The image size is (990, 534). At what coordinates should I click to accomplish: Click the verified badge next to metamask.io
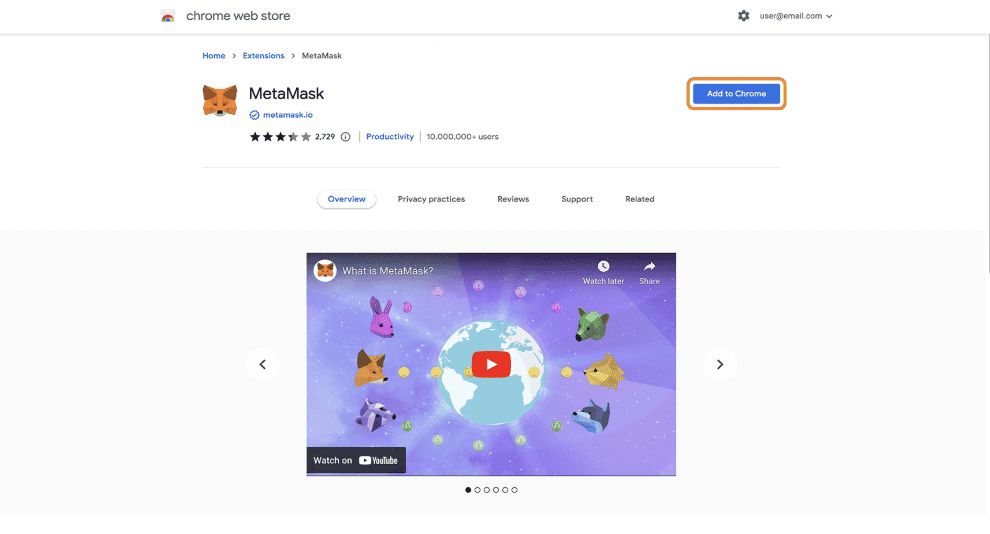[254, 115]
